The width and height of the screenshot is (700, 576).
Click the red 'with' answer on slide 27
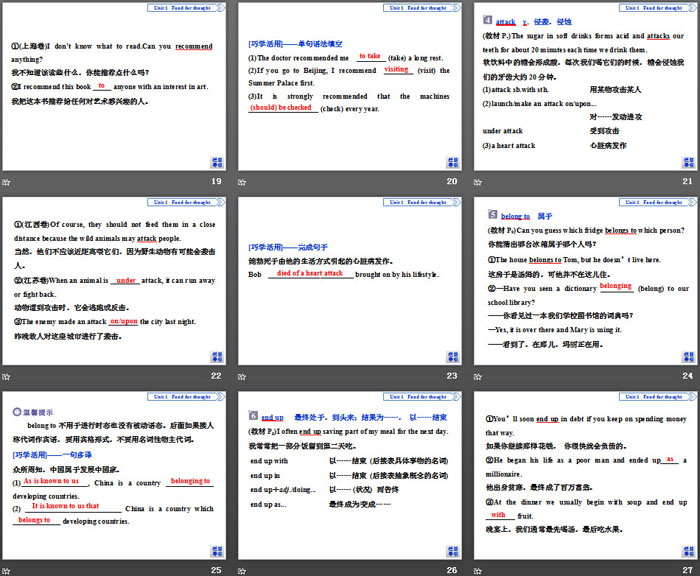[x=498, y=514]
